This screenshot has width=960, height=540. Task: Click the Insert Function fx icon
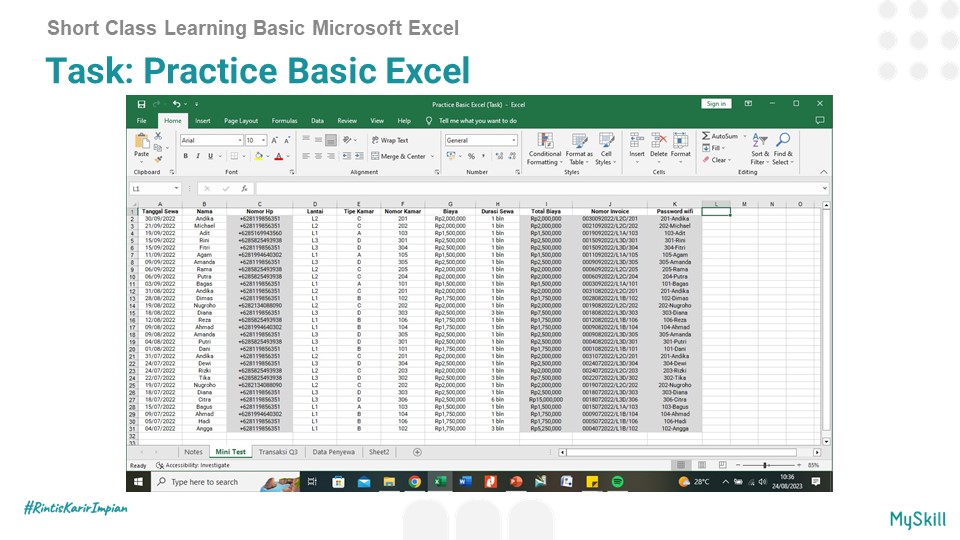tap(244, 189)
